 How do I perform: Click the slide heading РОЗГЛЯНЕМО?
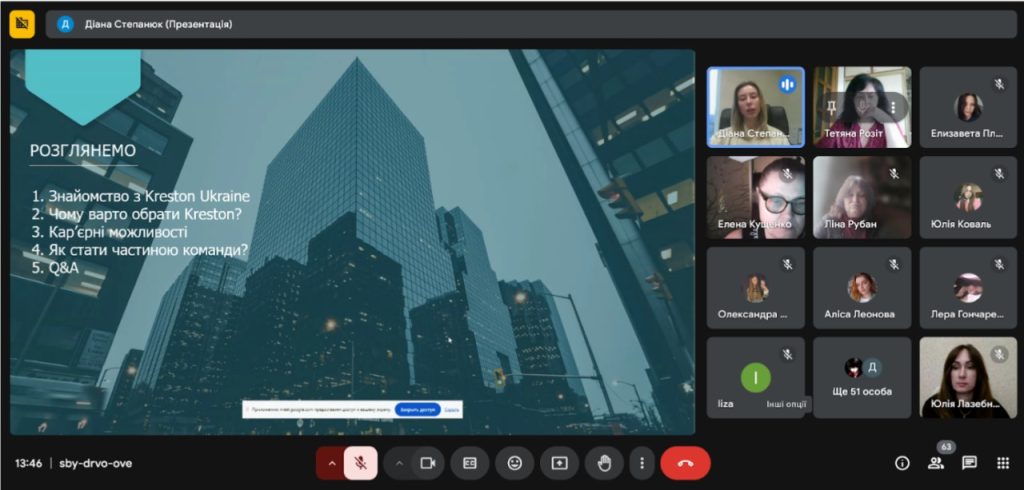pyautogui.click(x=83, y=151)
